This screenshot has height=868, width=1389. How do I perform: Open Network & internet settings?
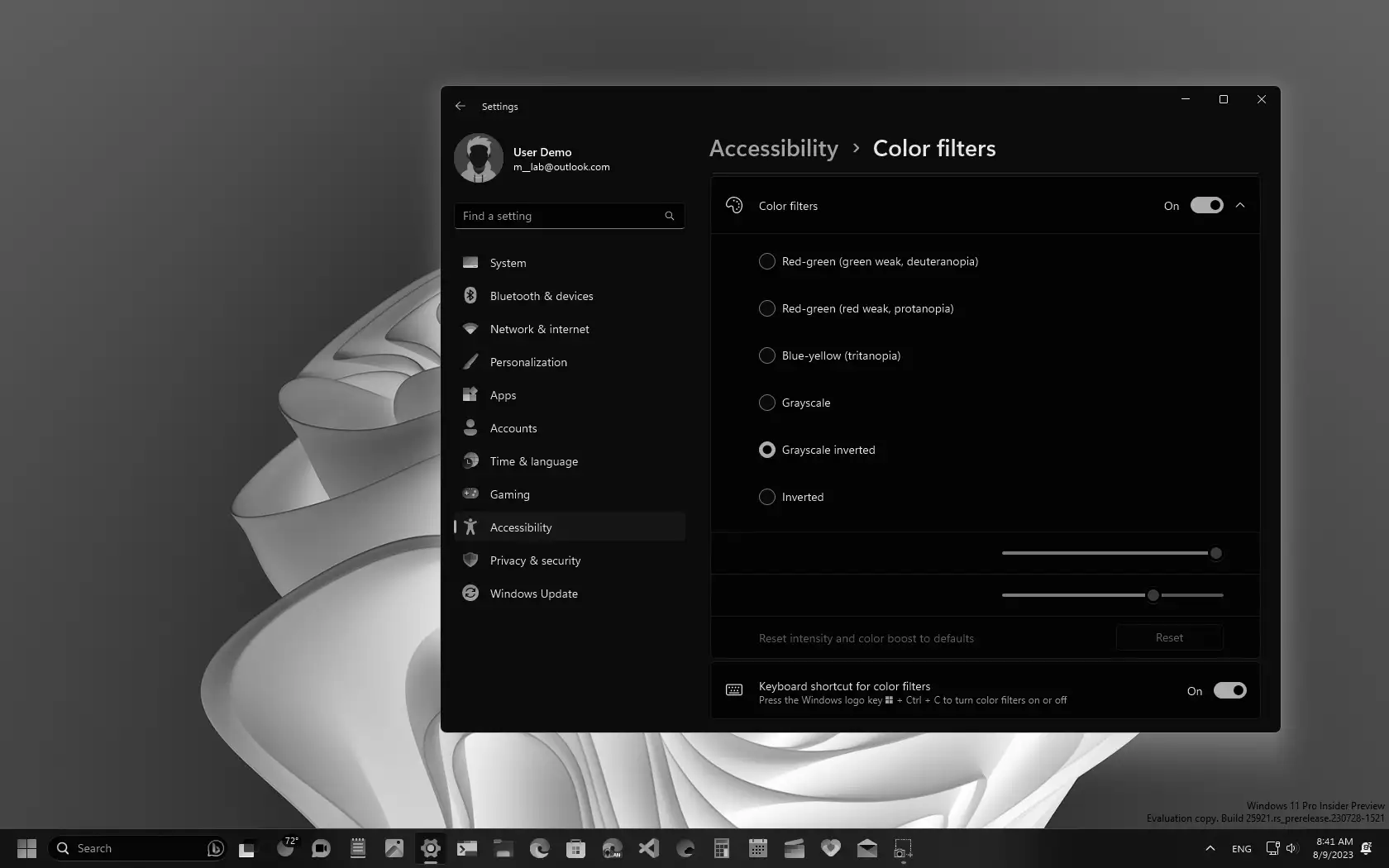(x=539, y=329)
